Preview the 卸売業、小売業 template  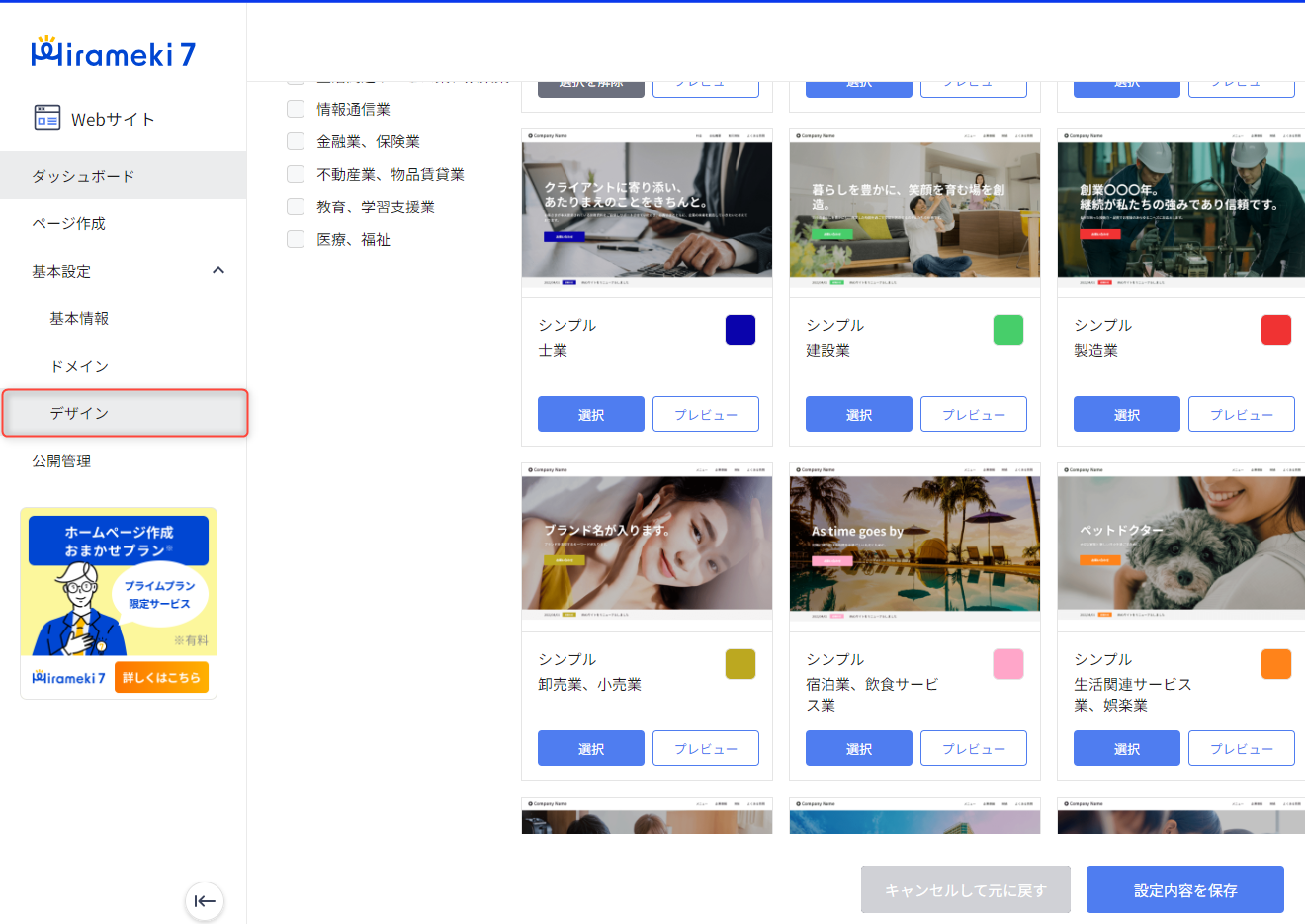click(706, 748)
